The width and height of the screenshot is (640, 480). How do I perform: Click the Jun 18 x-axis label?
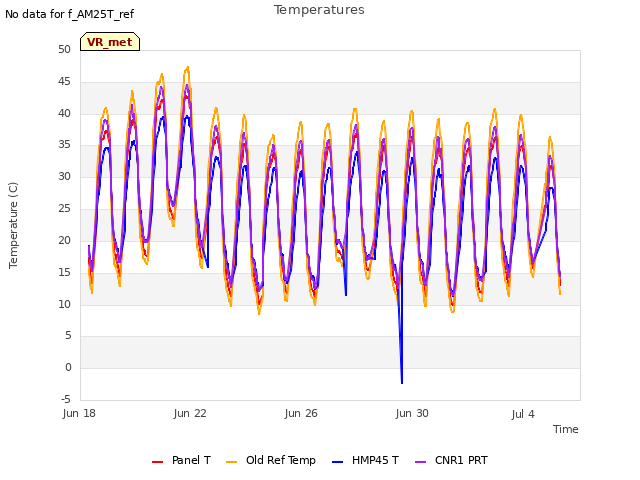(79, 413)
